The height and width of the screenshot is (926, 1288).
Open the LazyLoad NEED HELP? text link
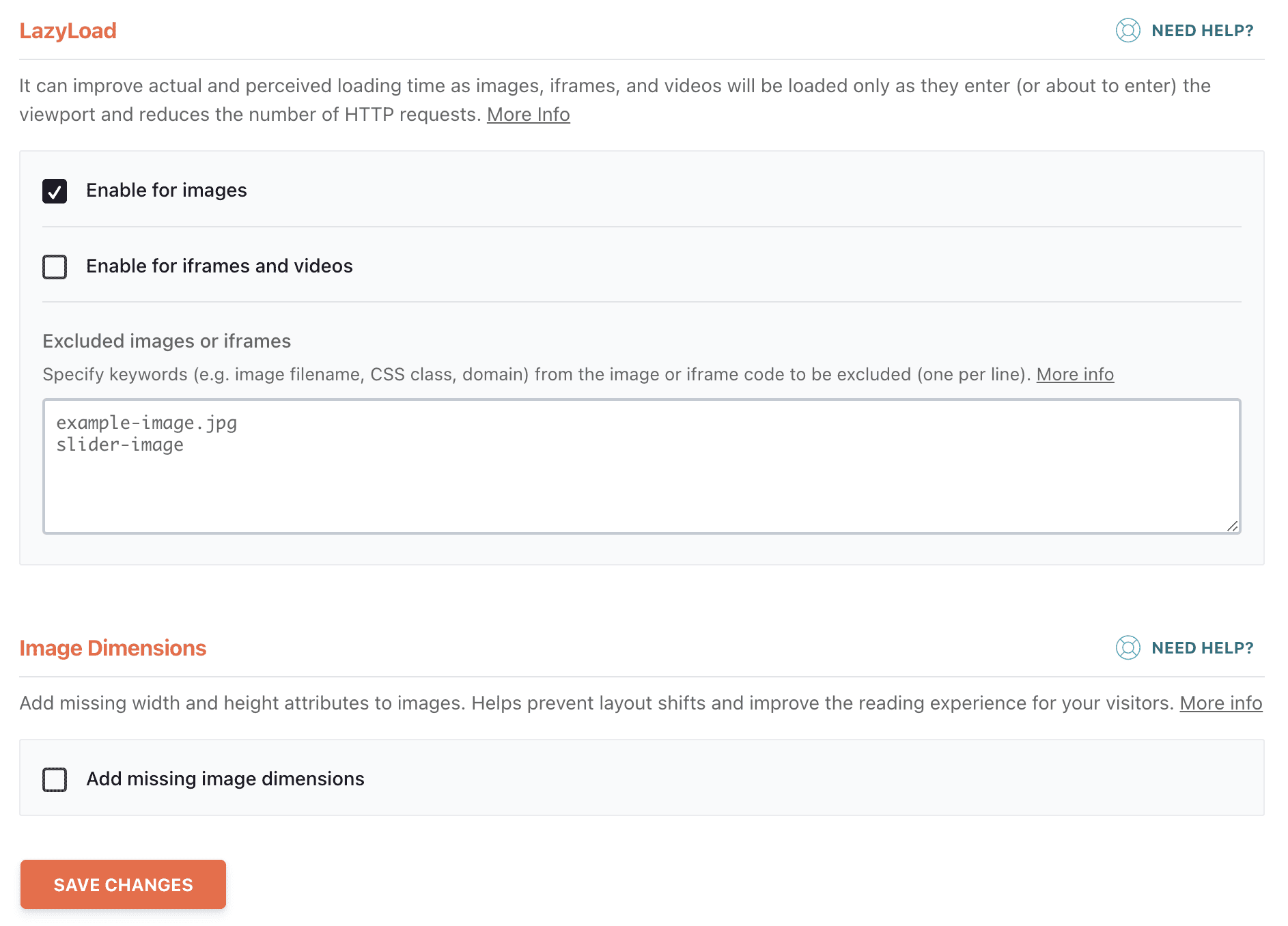pyautogui.click(x=1202, y=31)
